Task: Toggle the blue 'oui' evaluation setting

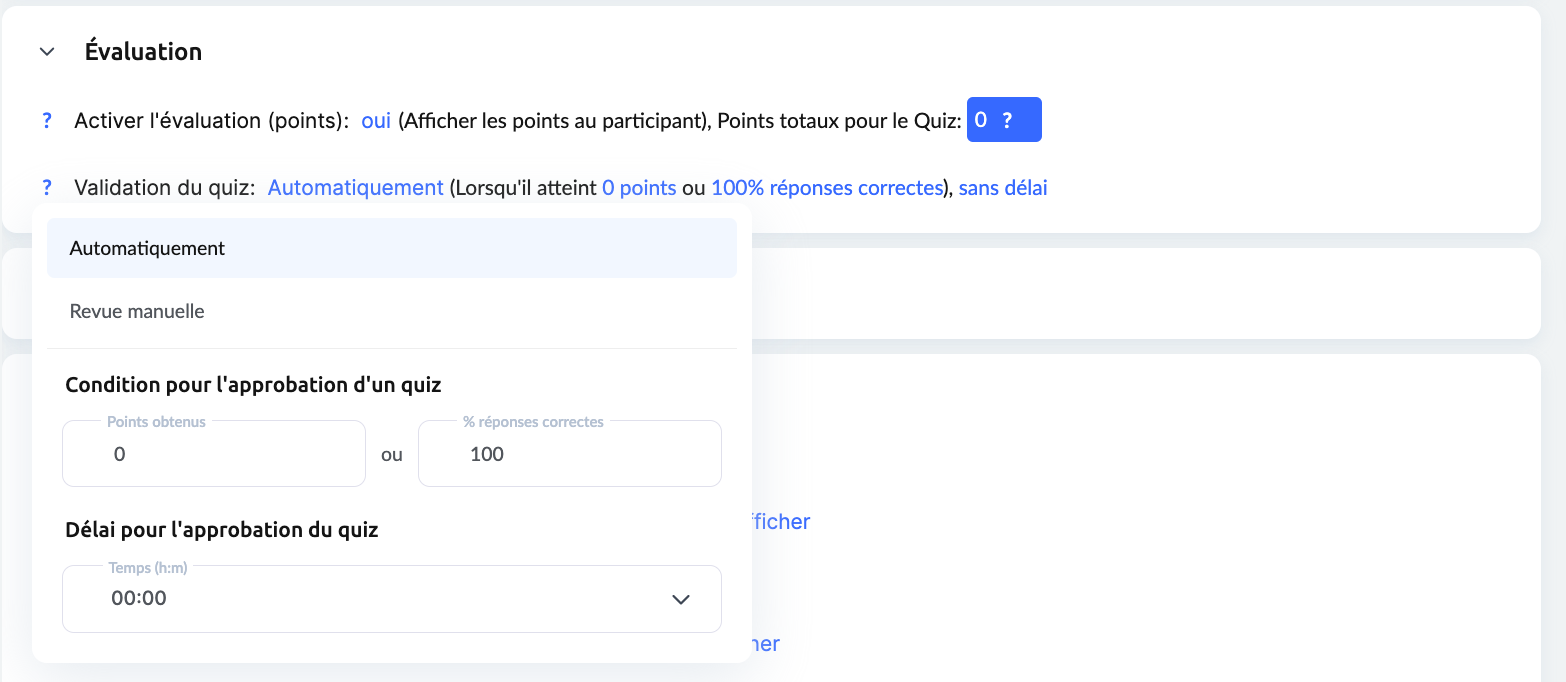Action: [x=376, y=121]
